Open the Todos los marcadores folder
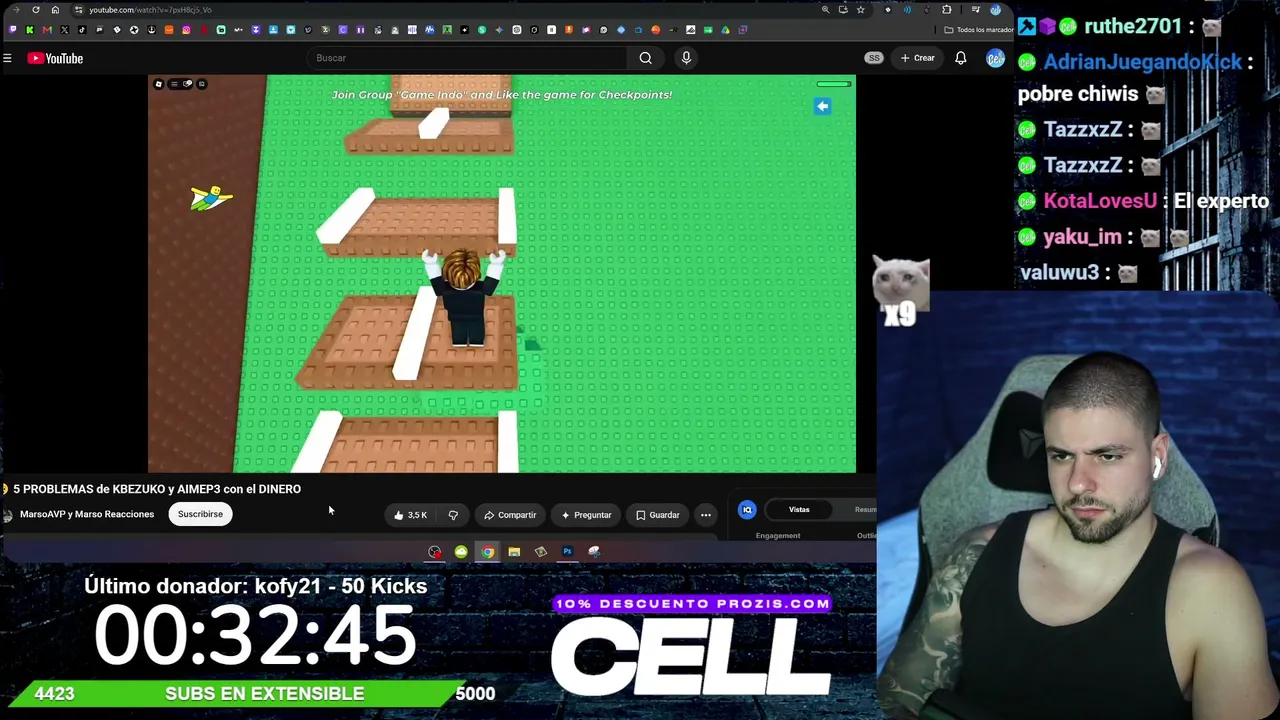This screenshot has height=720, width=1280. (977, 30)
